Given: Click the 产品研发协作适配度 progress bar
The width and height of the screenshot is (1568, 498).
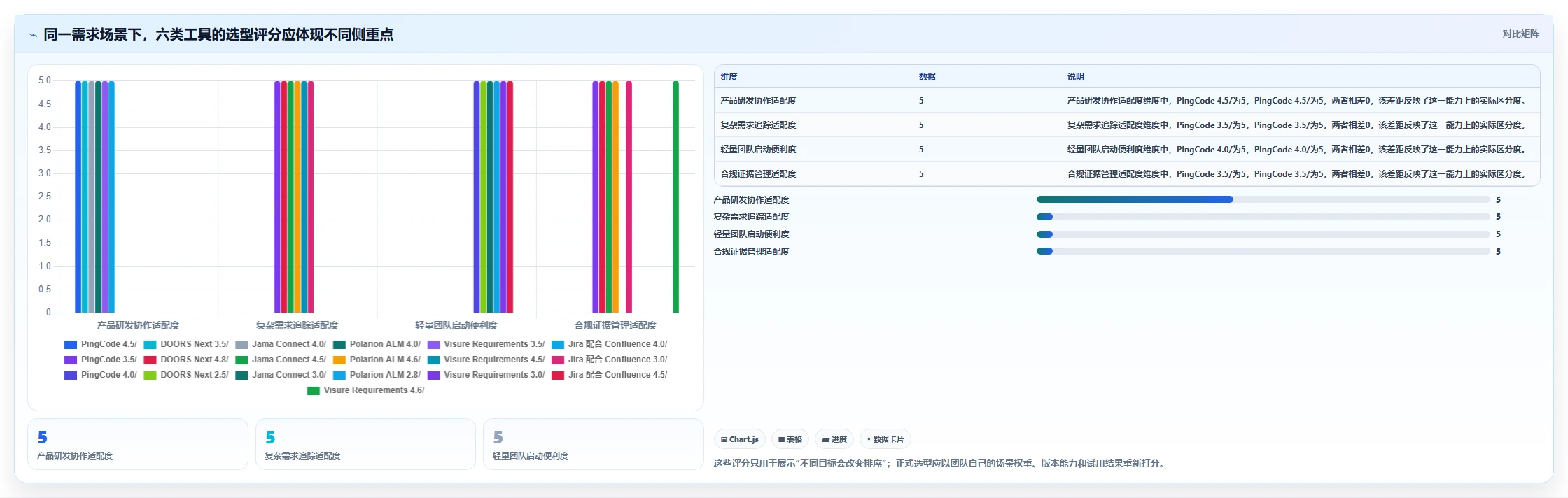Looking at the screenshot, I should (1263, 199).
